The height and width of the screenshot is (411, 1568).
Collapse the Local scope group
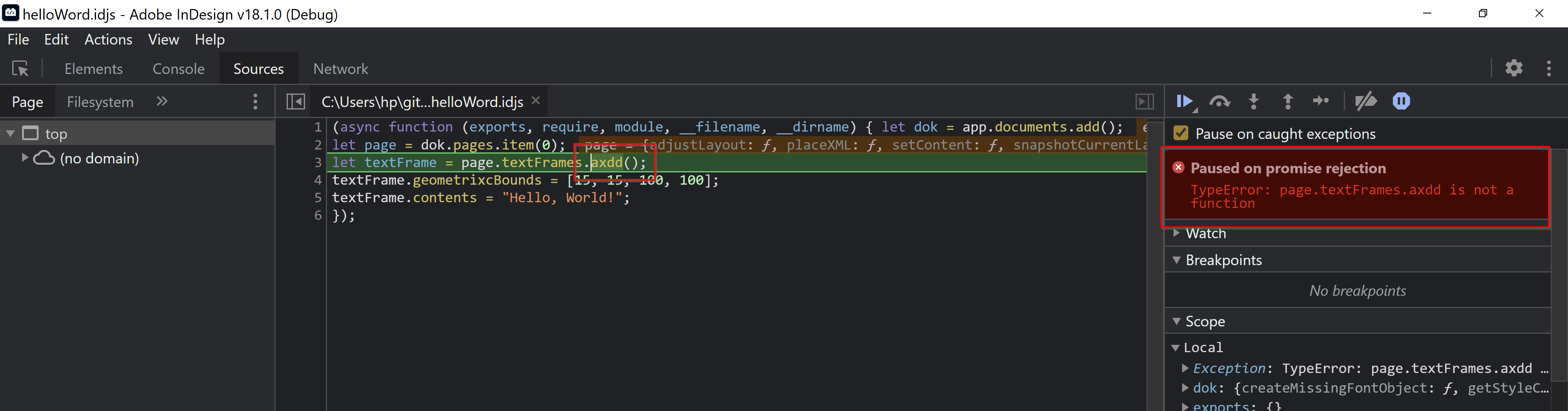tap(1176, 348)
